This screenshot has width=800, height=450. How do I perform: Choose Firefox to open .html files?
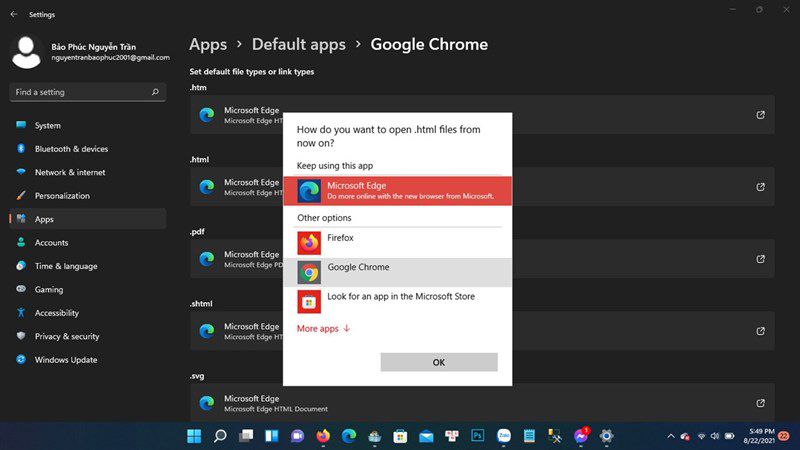pyautogui.click(x=397, y=243)
